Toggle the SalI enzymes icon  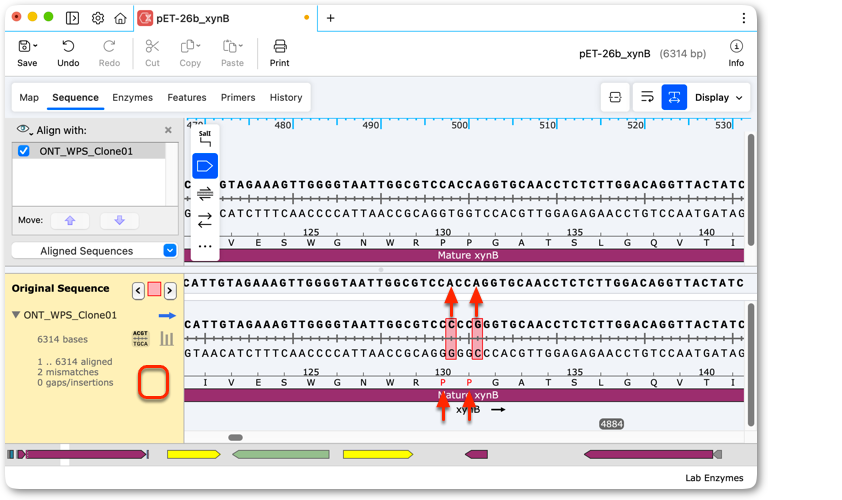[205, 138]
